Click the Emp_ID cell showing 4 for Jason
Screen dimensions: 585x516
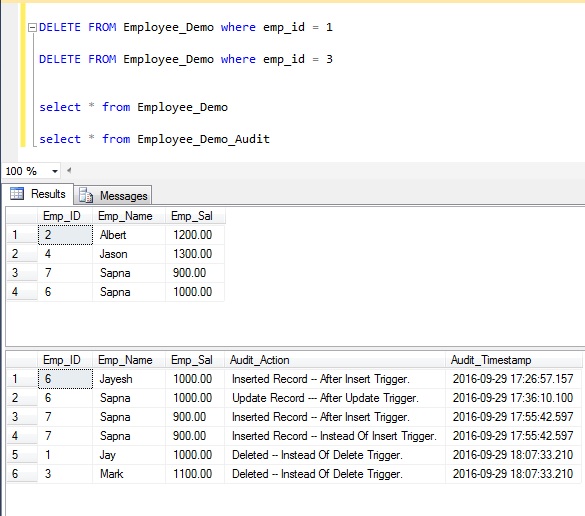(x=65, y=254)
